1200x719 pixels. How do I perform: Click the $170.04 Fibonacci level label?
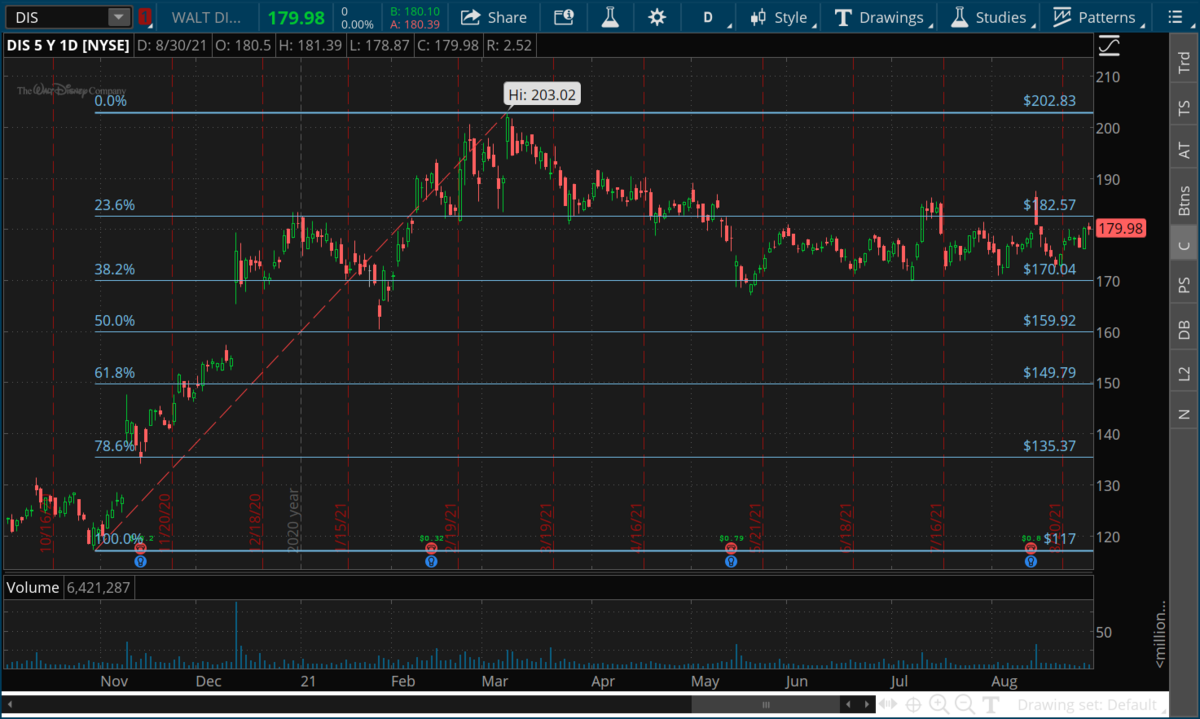(1049, 269)
